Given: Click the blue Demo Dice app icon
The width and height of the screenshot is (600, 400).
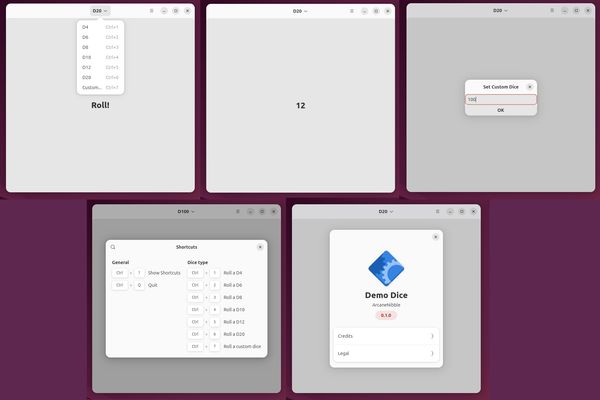Looking at the screenshot, I should [x=386, y=268].
